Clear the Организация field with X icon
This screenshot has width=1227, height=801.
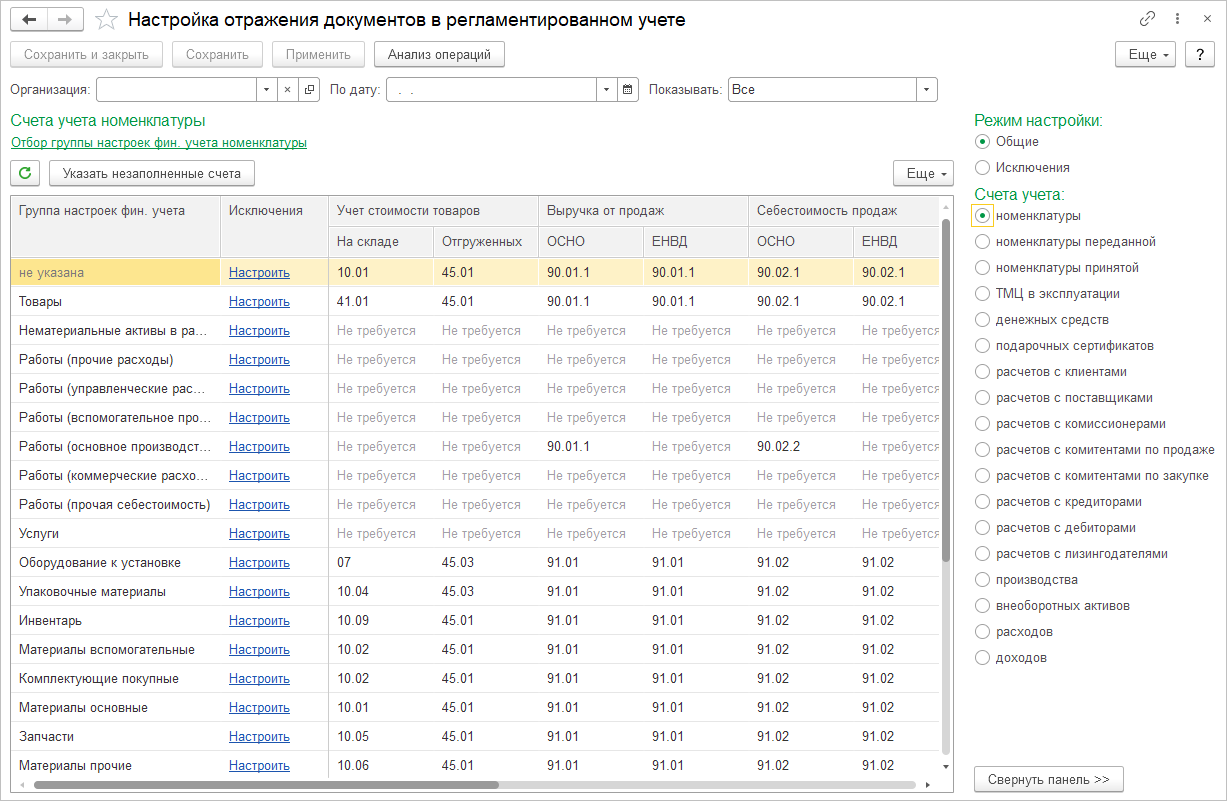click(x=287, y=89)
